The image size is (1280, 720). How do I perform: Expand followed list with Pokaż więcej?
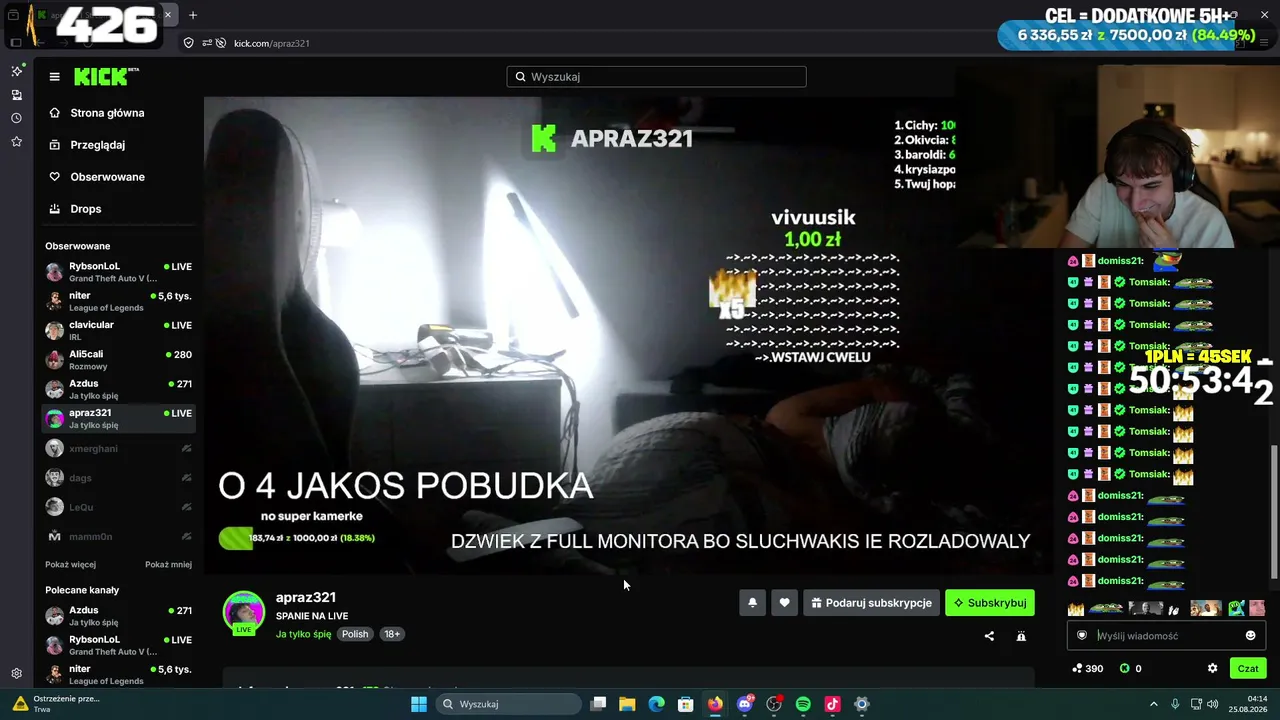(x=70, y=564)
